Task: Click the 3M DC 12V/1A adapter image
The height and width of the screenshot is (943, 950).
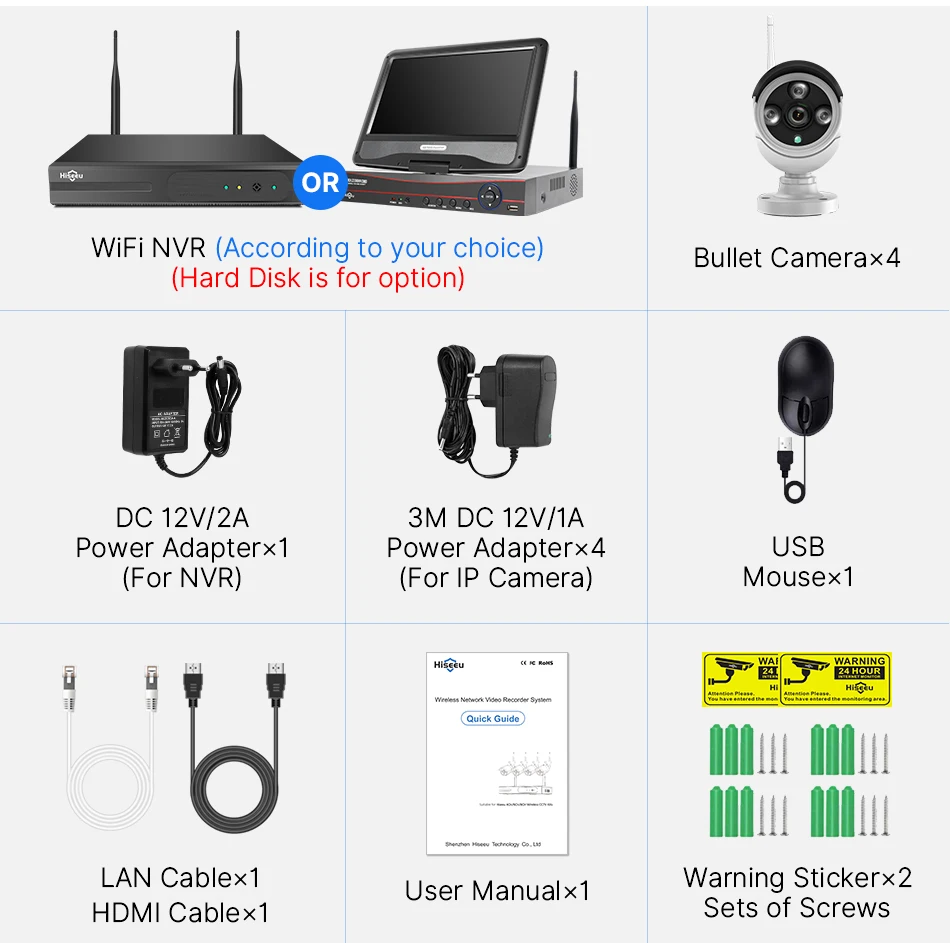Action: 496,410
